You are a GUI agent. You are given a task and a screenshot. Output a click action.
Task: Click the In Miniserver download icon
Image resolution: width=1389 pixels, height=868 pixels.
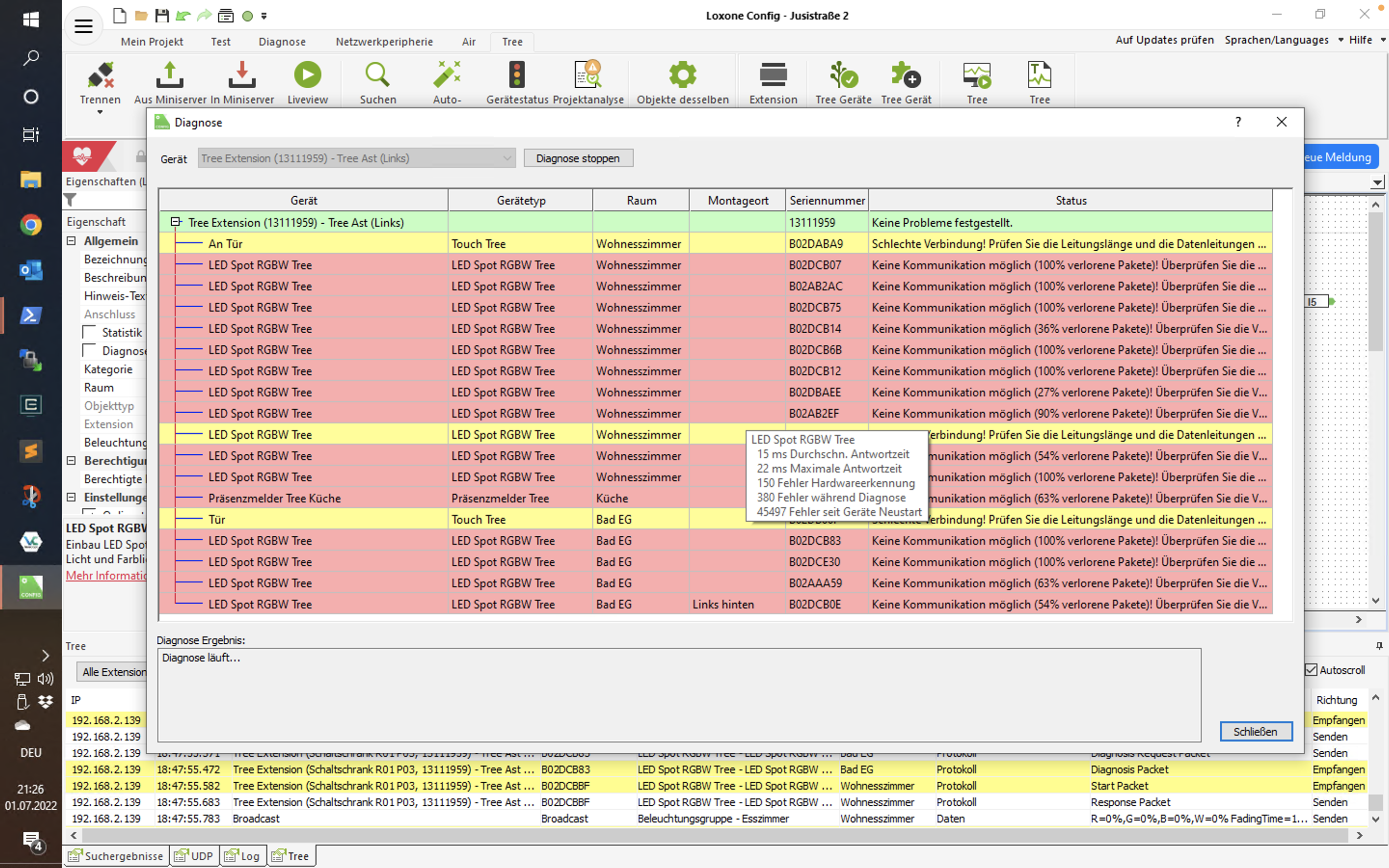tap(242, 75)
